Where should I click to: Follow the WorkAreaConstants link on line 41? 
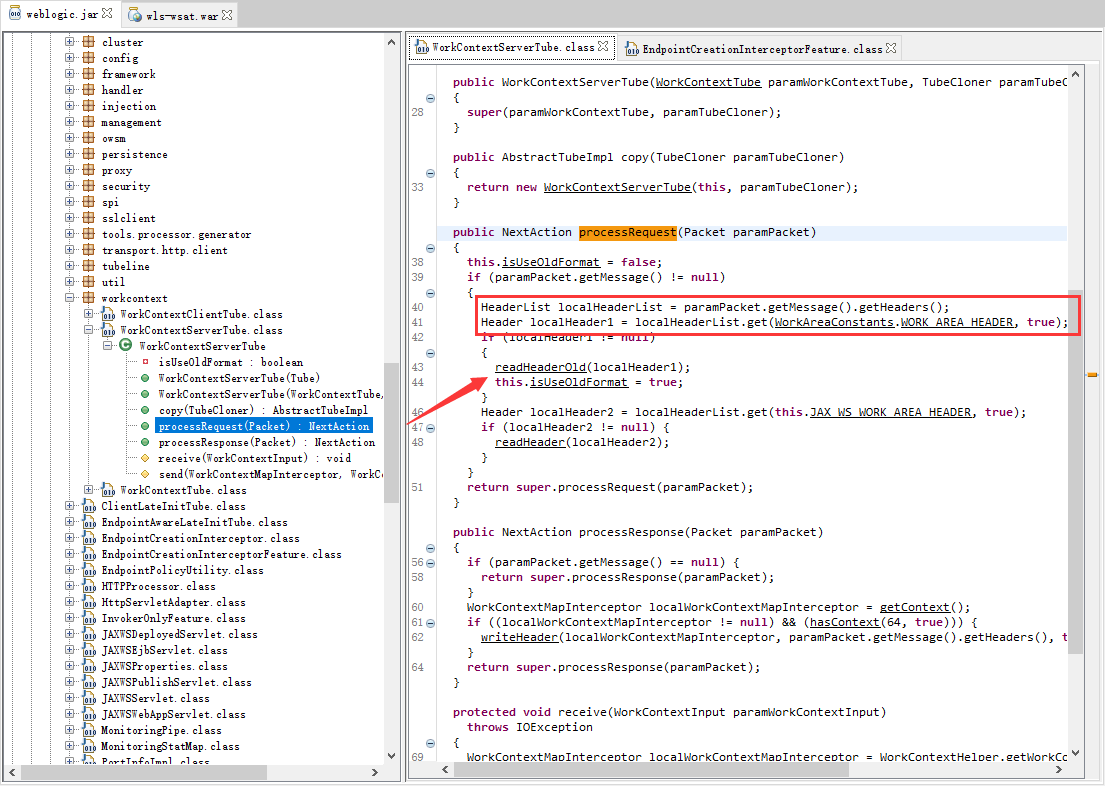click(x=834, y=322)
